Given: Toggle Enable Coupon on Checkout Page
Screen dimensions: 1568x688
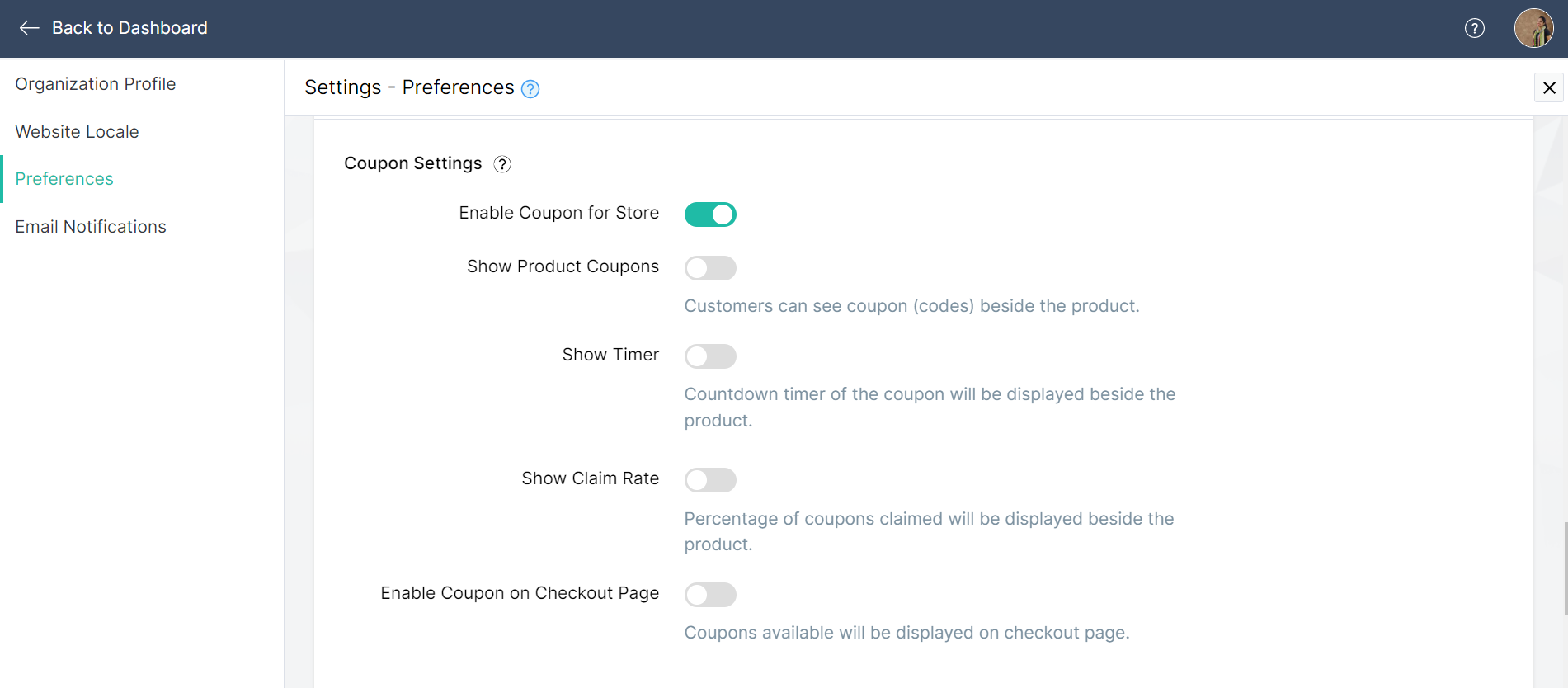Looking at the screenshot, I should click(x=710, y=595).
